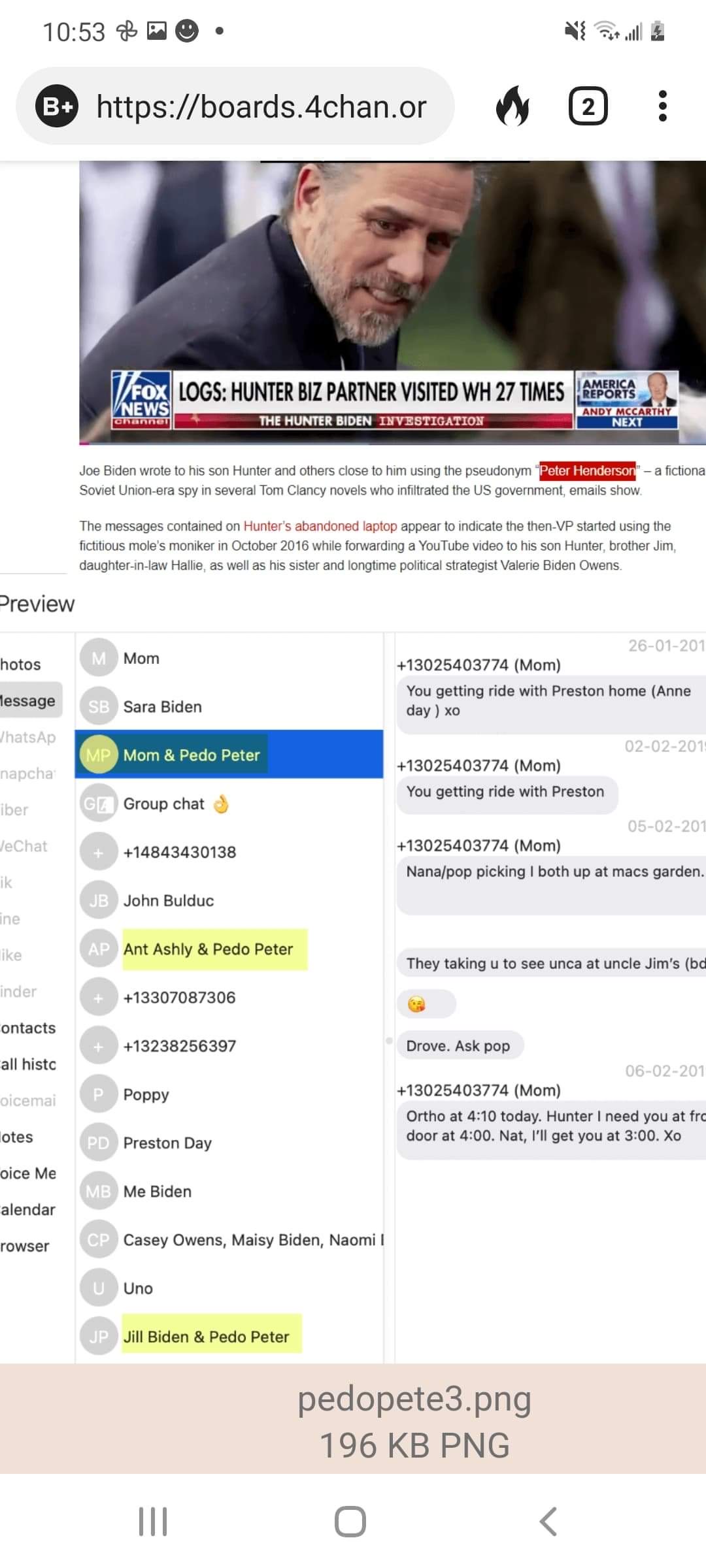This screenshot has width=706, height=1568.
Task: Open the 'Uno' conversation
Action: pyautogui.click(x=229, y=1288)
